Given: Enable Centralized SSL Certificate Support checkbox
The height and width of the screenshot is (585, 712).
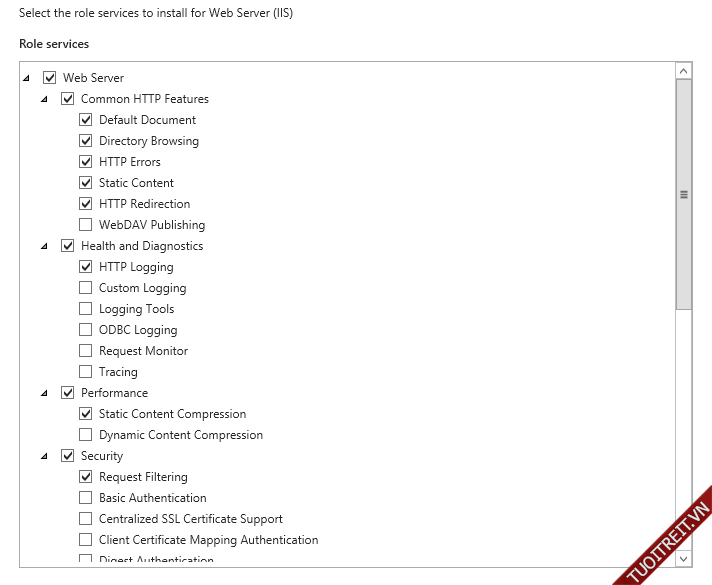Looking at the screenshot, I should click(x=86, y=519).
